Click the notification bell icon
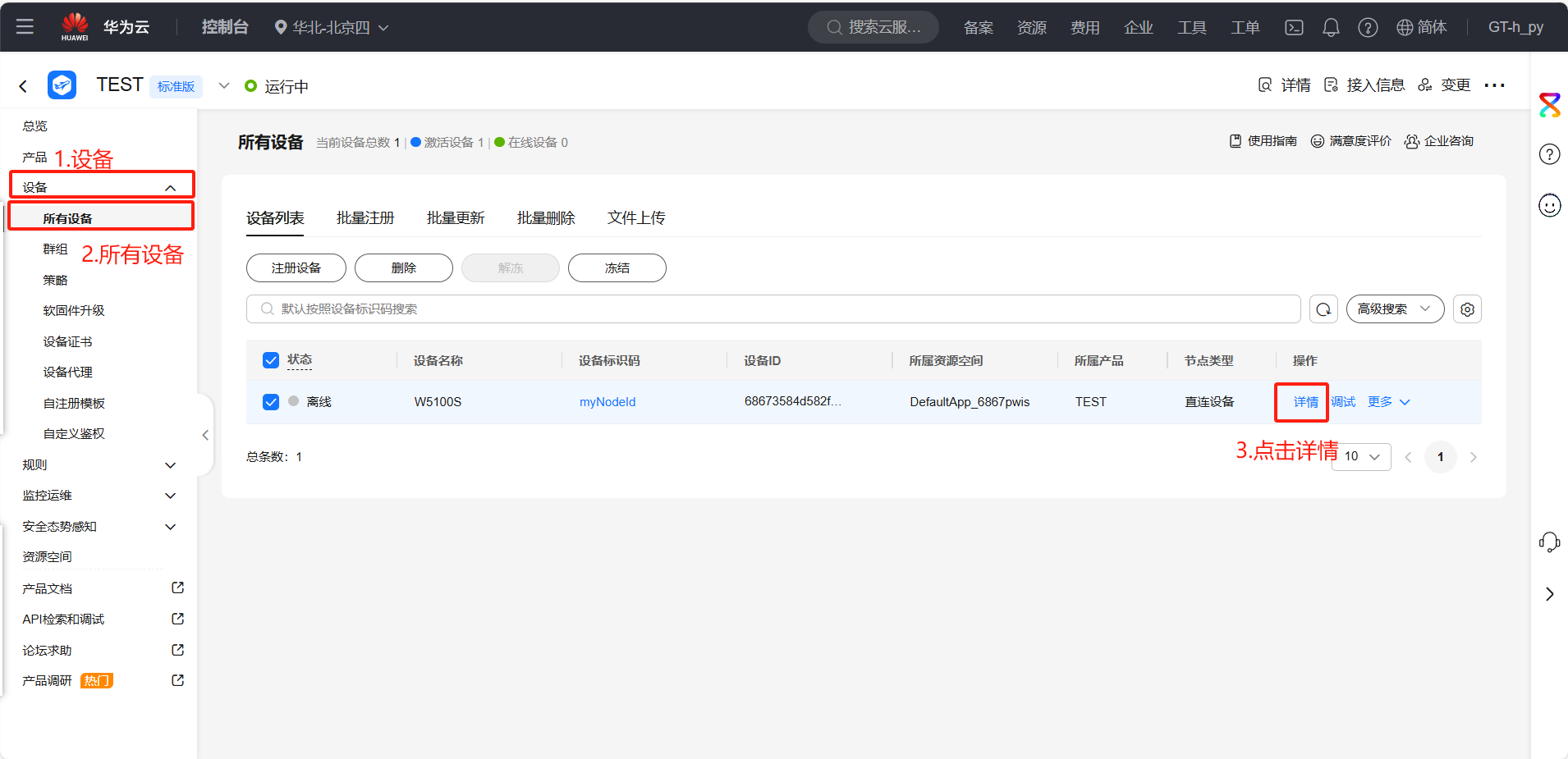 1331,27
